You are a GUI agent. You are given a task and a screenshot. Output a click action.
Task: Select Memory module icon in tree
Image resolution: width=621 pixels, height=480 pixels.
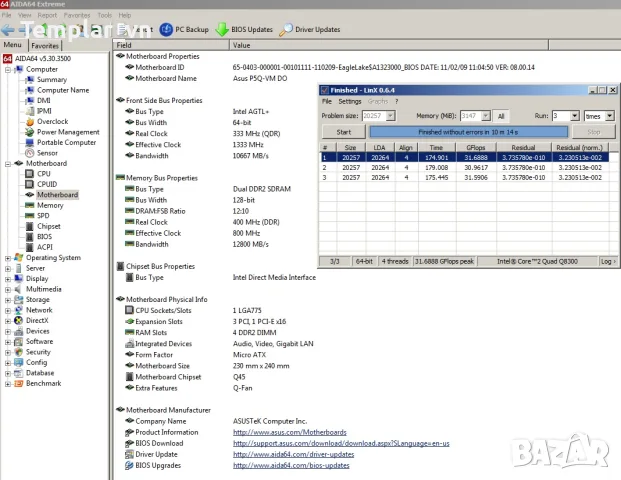point(30,205)
